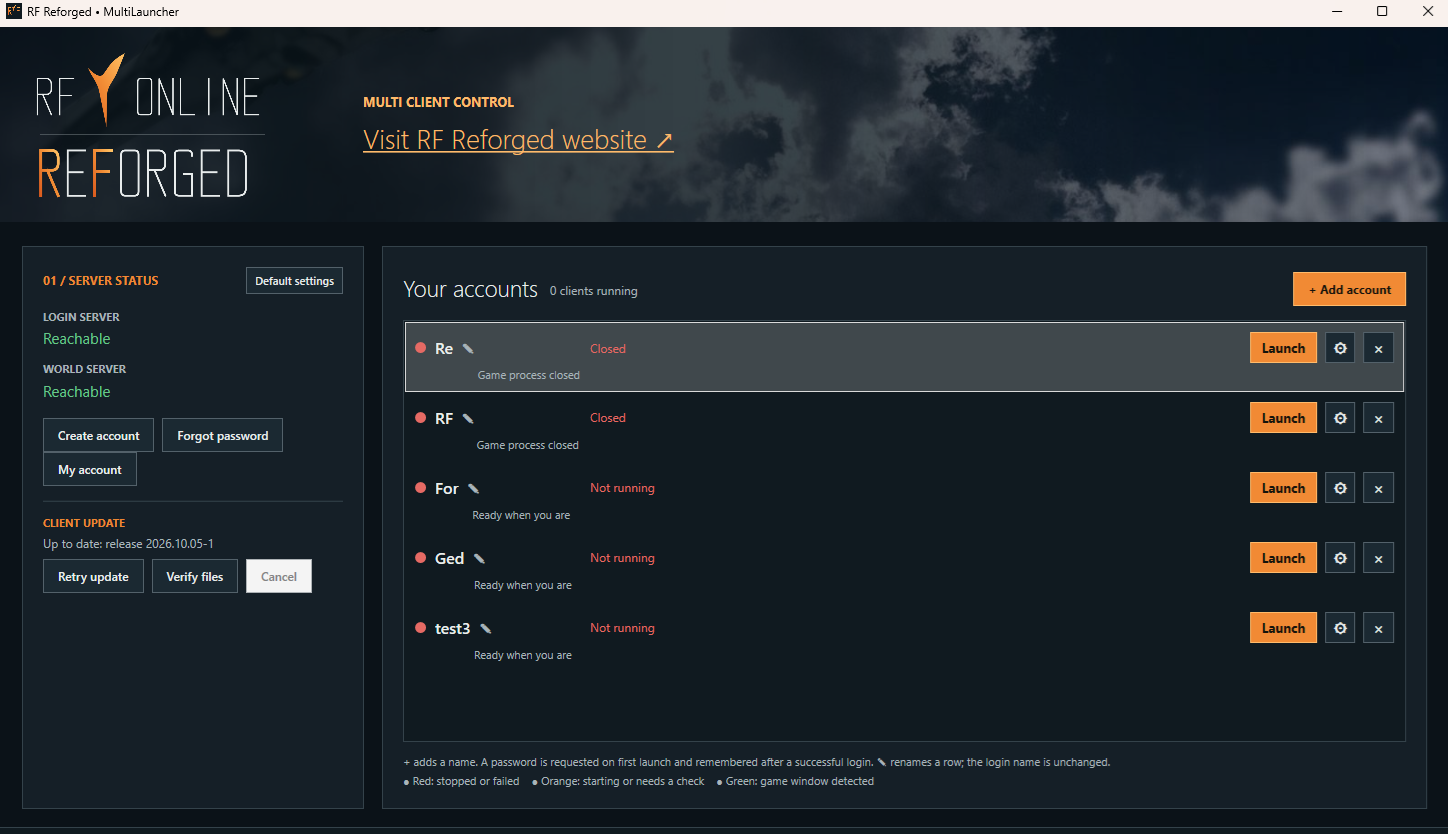This screenshot has width=1448, height=834.
Task: Open settings gear for Ged account
Action: tap(1340, 558)
